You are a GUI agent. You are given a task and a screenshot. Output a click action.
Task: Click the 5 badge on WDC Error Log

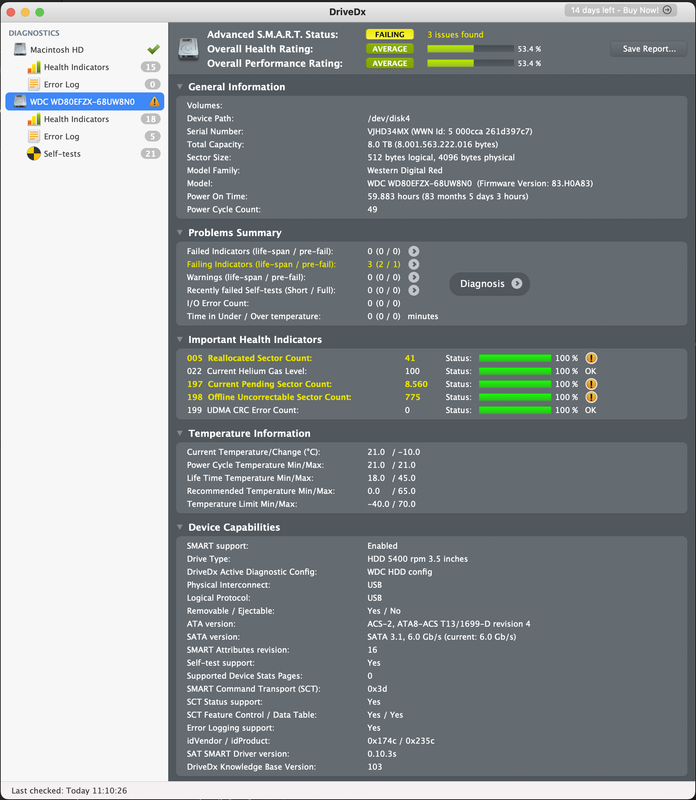click(x=152, y=136)
